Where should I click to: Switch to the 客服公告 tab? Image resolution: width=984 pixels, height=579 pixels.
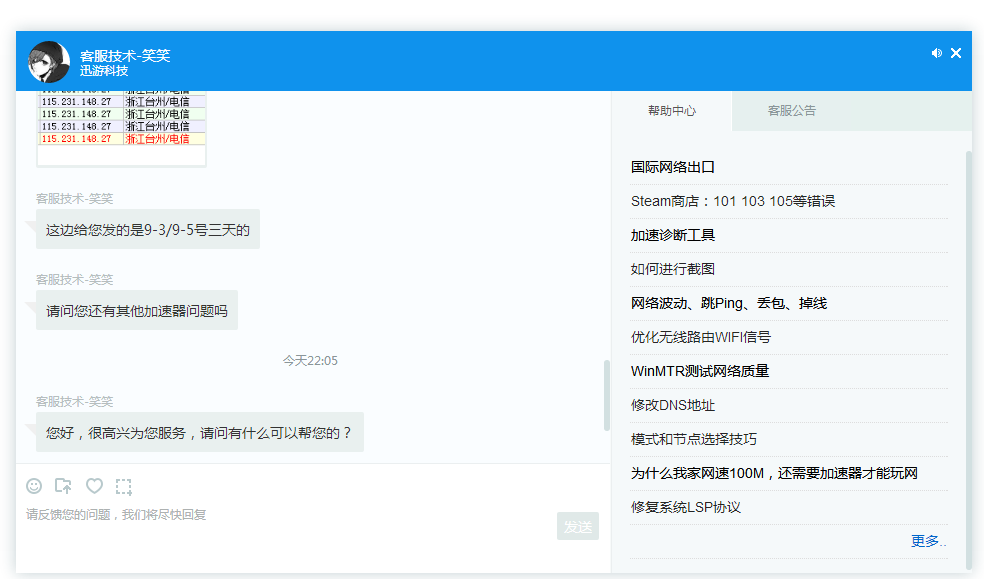[792, 111]
